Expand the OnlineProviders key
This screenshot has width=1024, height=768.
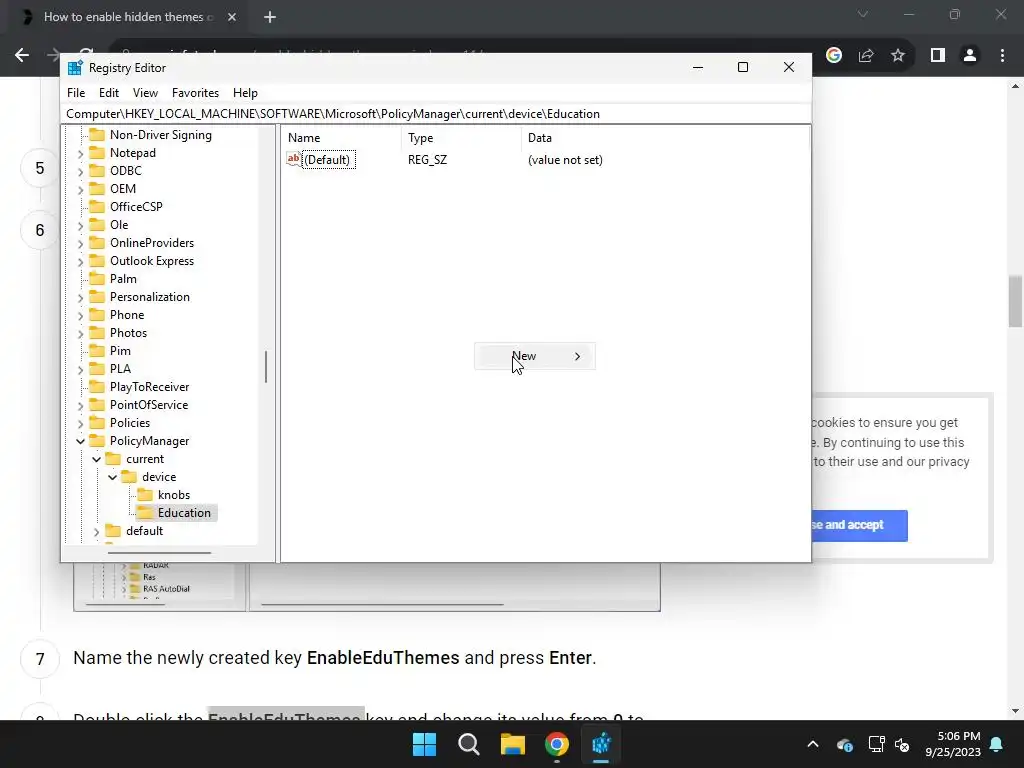80,244
